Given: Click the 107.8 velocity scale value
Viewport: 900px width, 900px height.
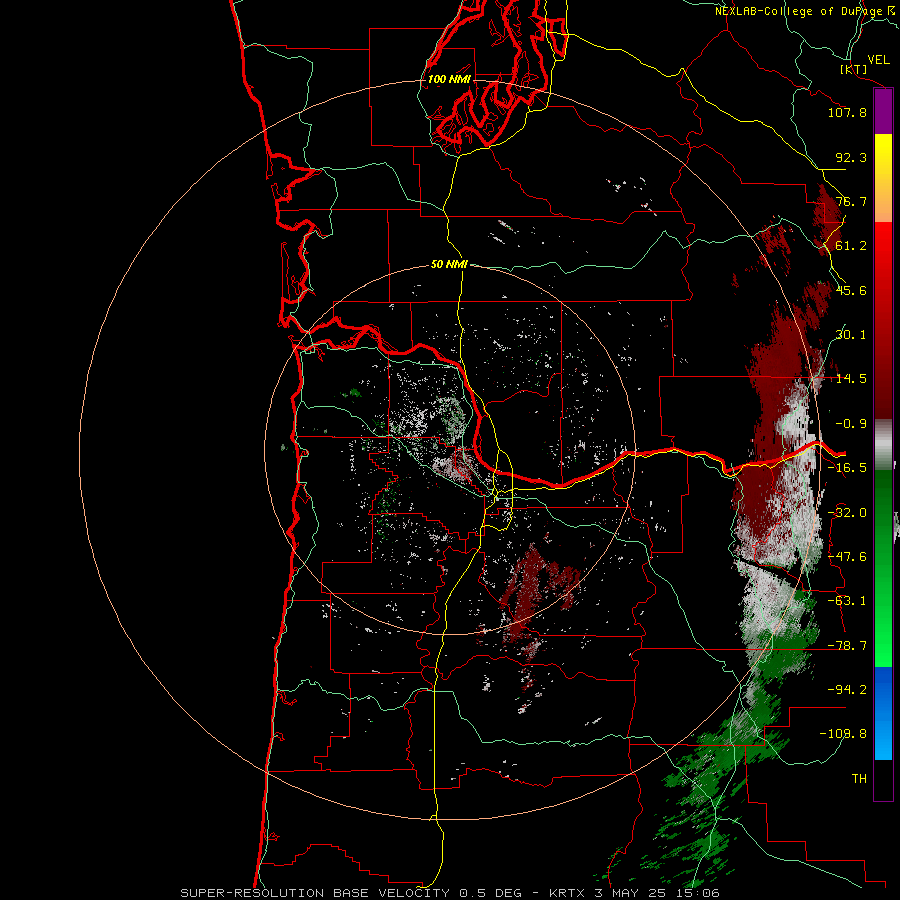Looking at the screenshot, I should pos(847,112).
